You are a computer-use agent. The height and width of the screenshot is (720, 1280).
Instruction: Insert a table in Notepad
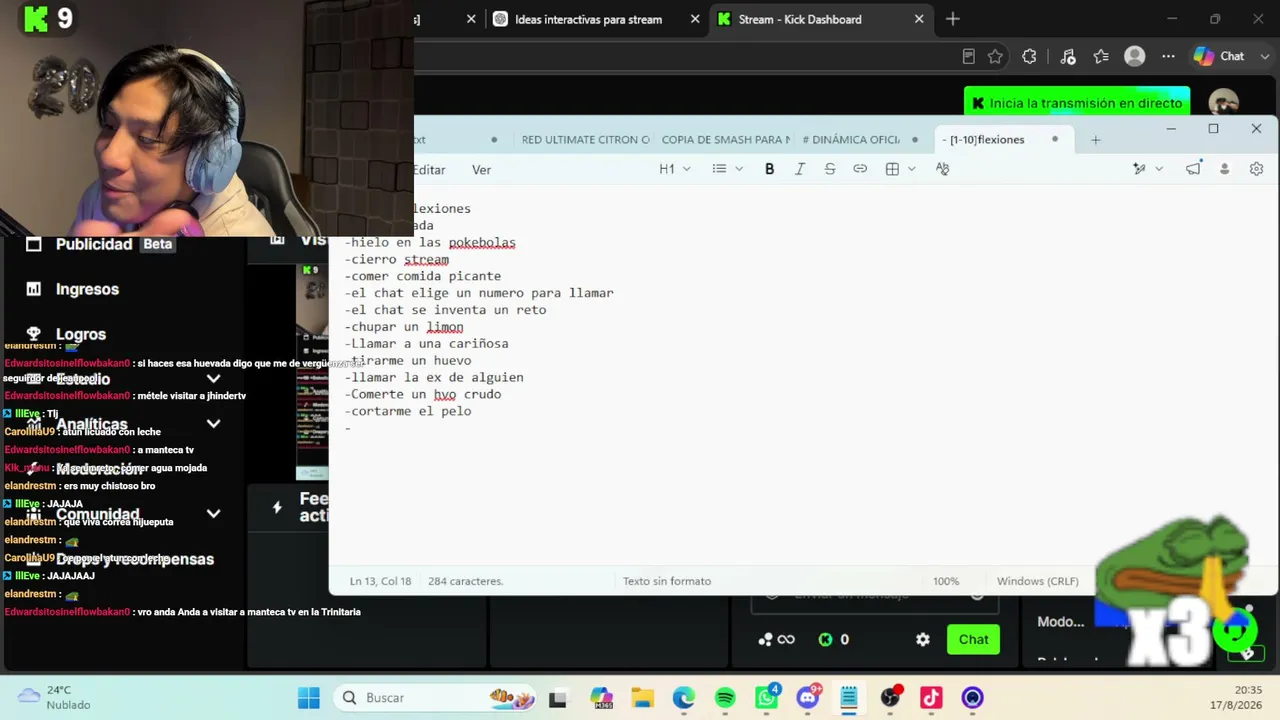892,169
